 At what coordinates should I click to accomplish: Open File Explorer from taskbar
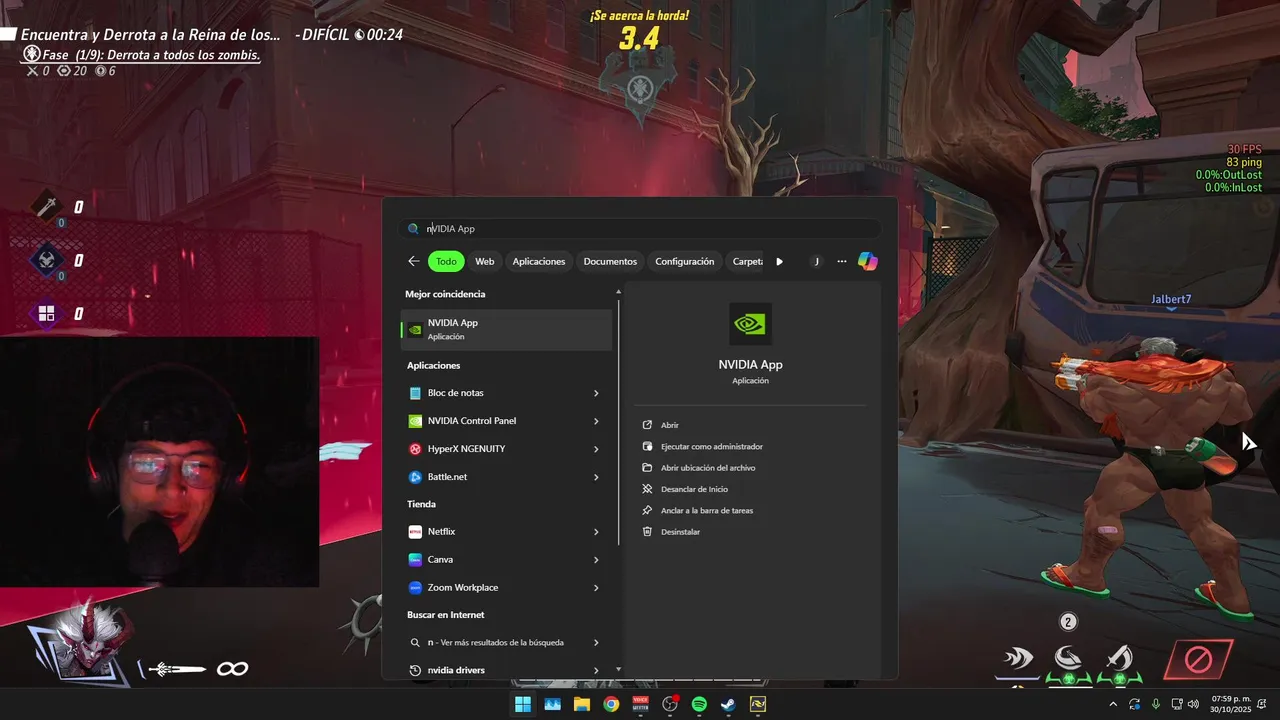582,704
